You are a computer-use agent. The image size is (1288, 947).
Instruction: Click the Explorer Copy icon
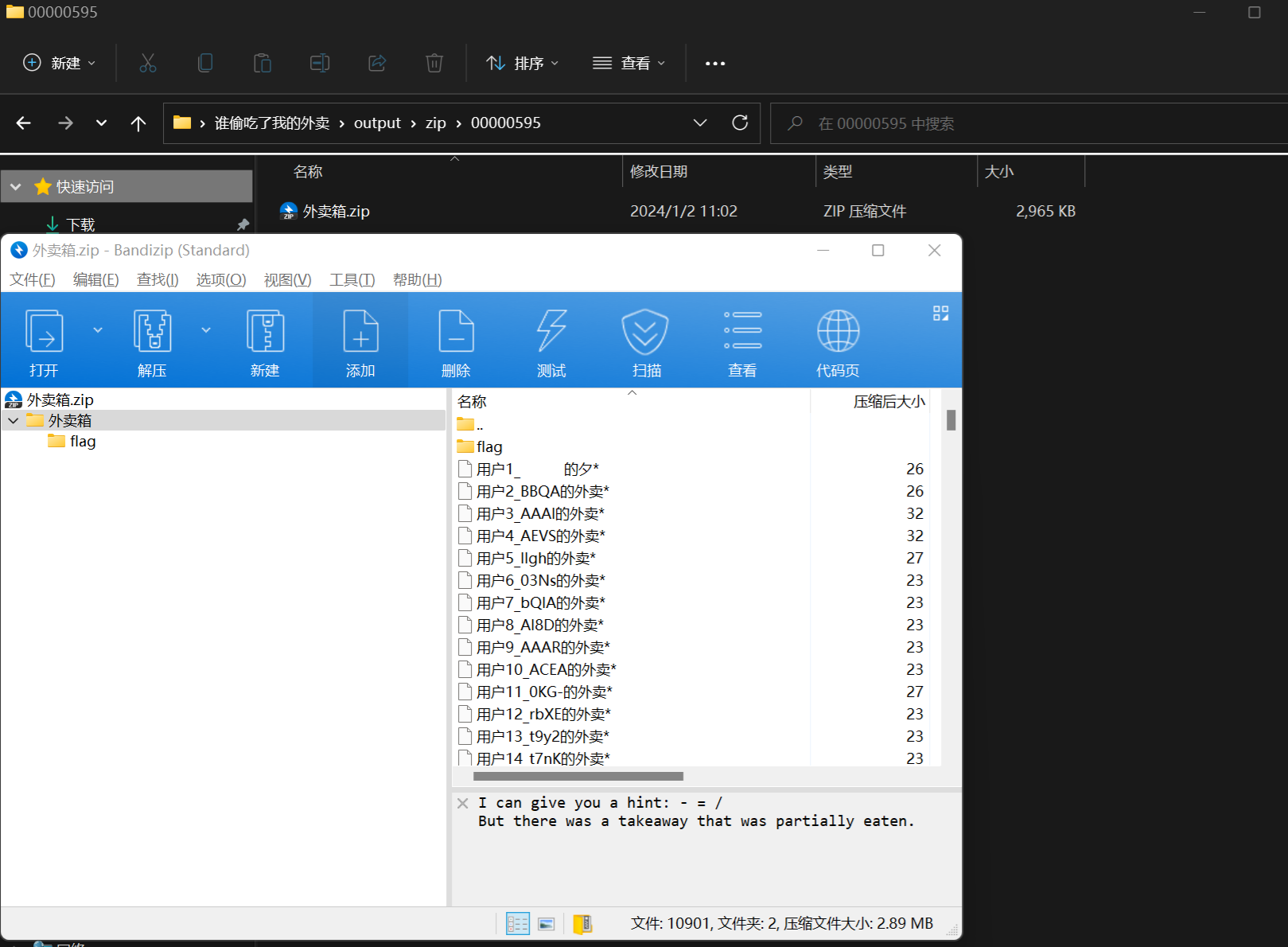[x=205, y=63]
